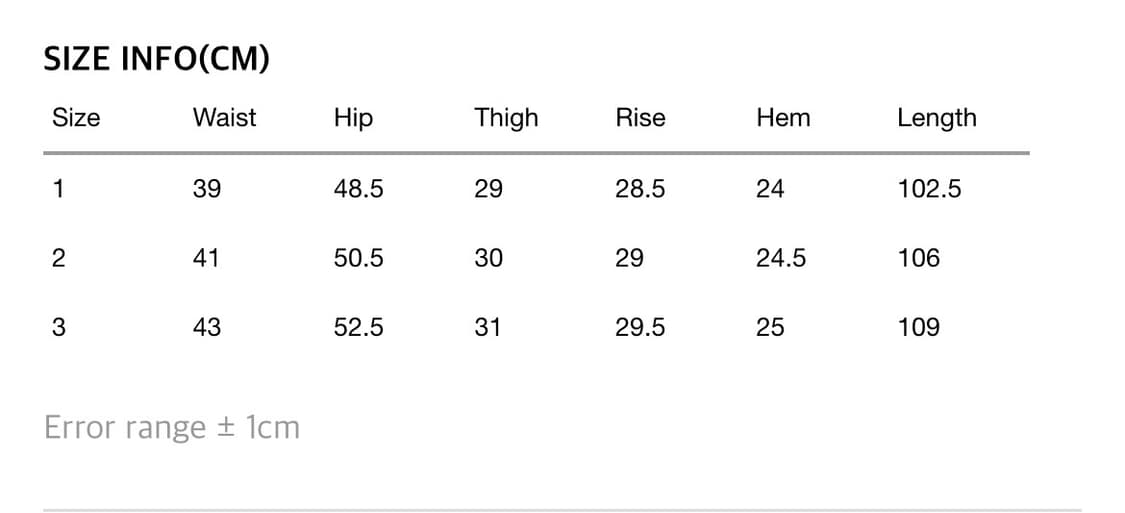Click the rise value 29.5
The height and width of the screenshot is (513, 1125).
(640, 327)
